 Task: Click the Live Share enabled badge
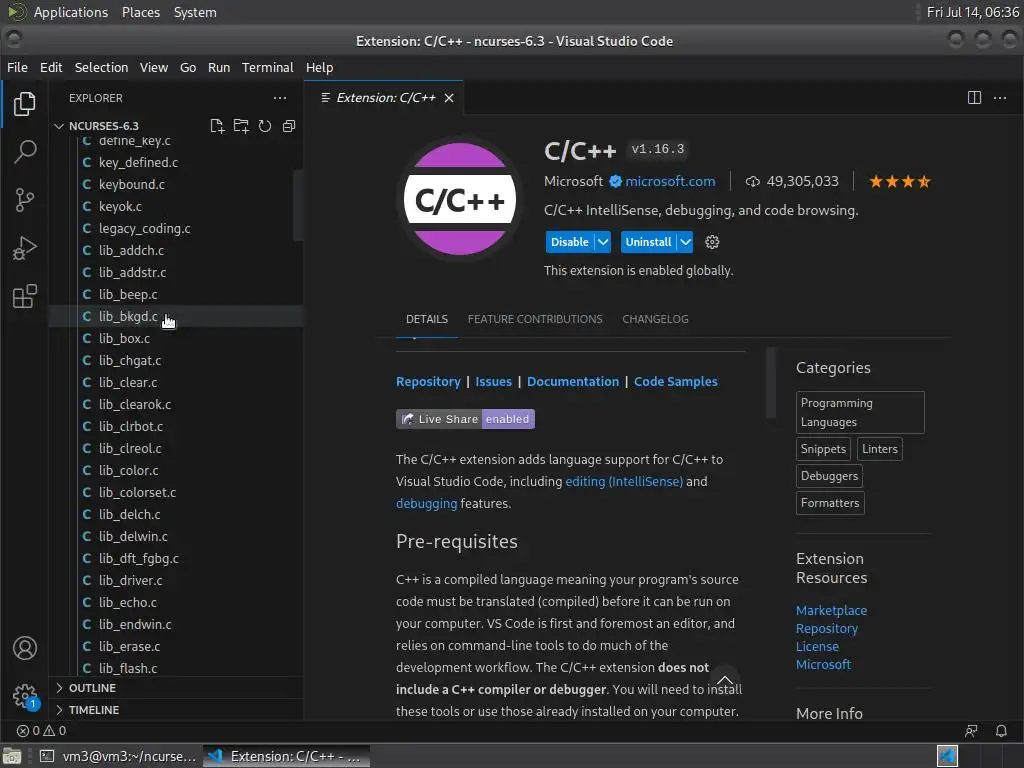[x=465, y=419]
